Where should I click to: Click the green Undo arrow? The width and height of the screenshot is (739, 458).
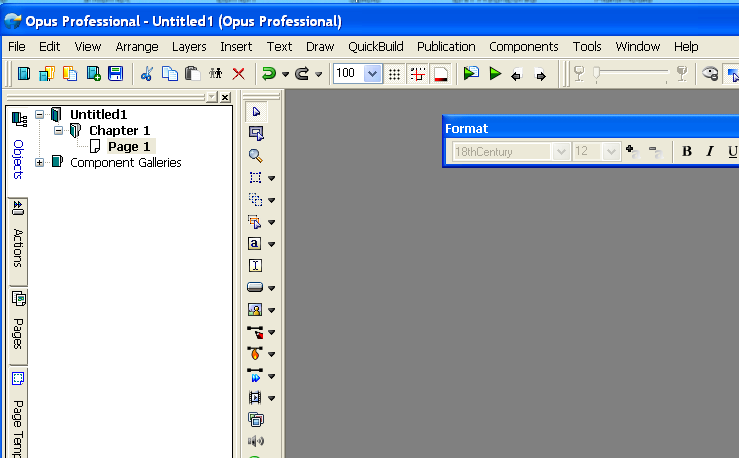(269, 74)
